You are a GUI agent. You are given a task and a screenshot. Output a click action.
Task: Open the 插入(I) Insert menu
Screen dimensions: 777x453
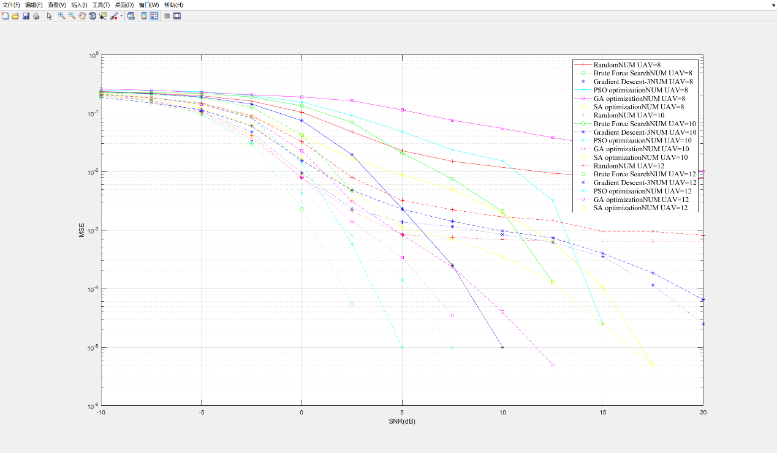click(x=79, y=5)
